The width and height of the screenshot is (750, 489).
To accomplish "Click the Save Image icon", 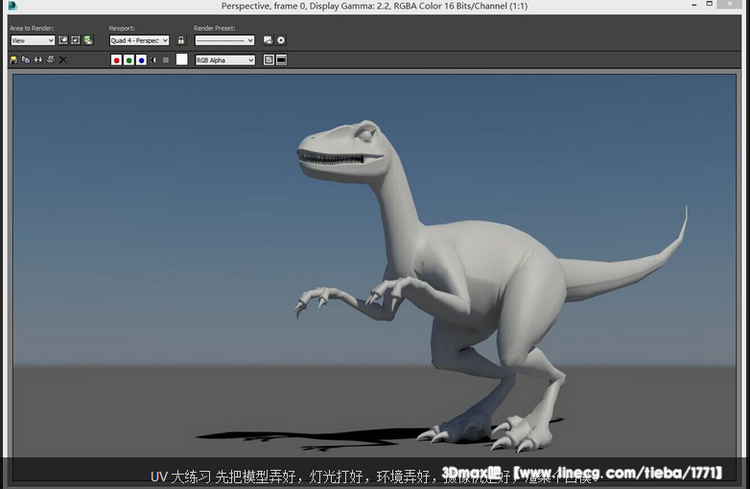I will tap(14, 60).
